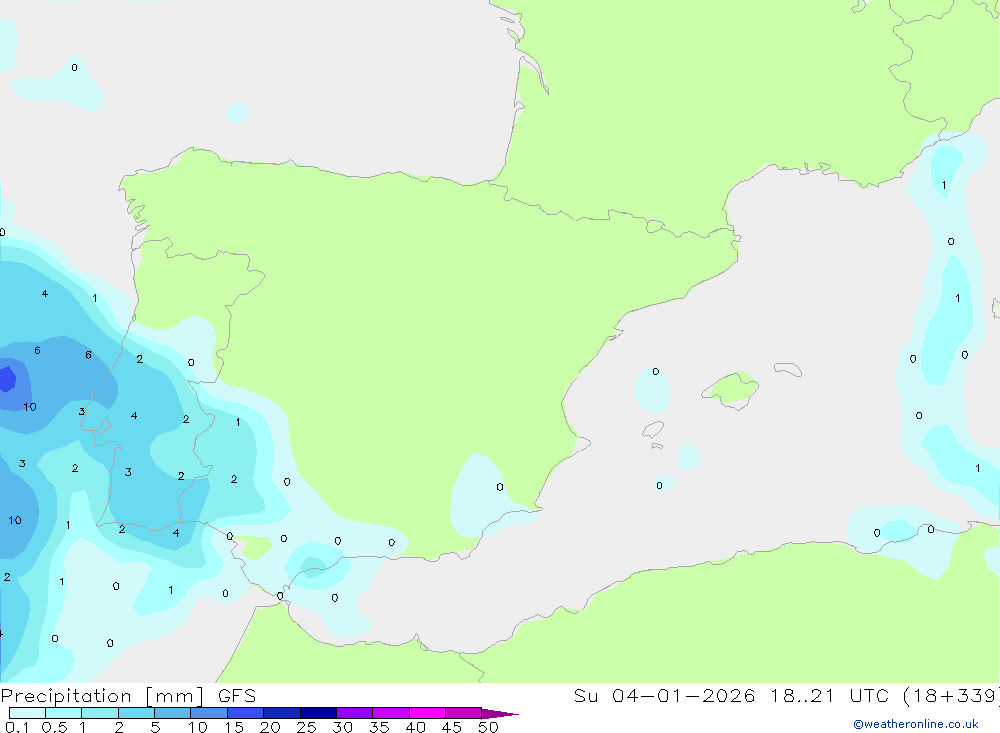Click the 2–5 mm legend swatch

coord(136,713)
